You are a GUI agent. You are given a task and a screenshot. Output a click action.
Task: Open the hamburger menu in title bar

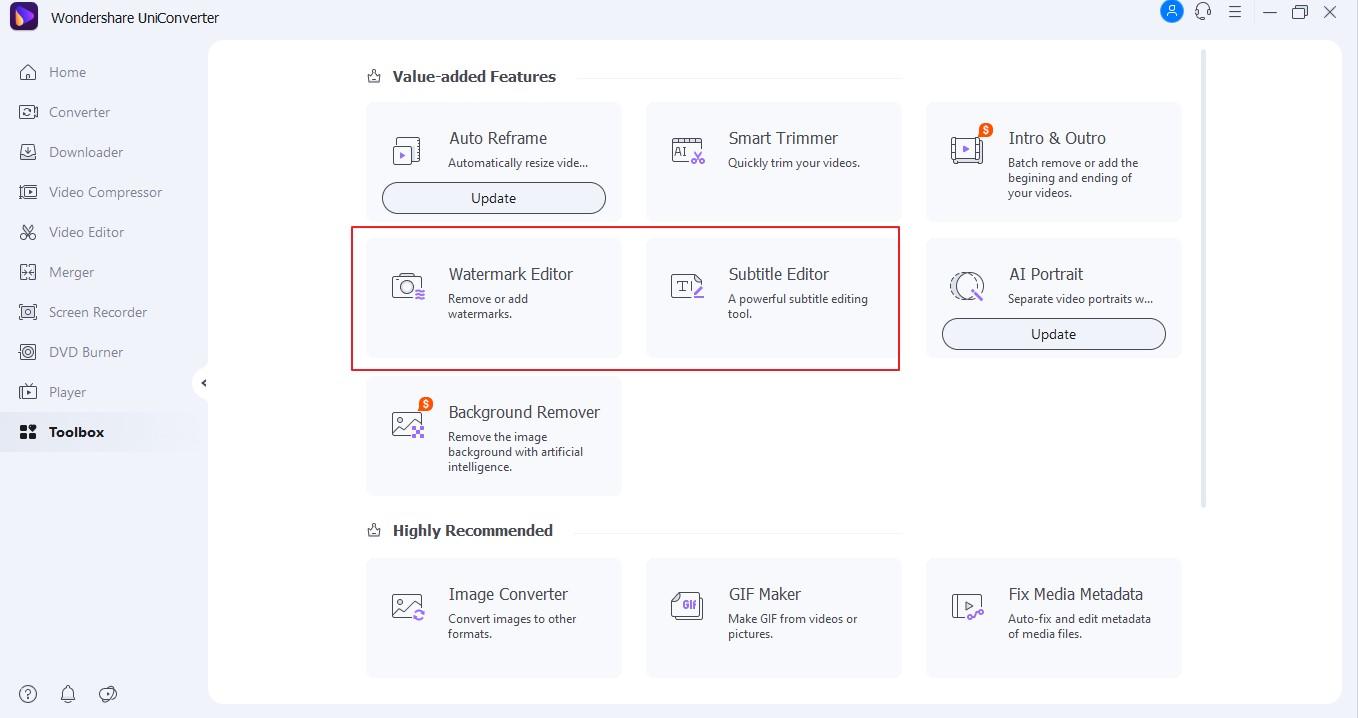(1235, 12)
